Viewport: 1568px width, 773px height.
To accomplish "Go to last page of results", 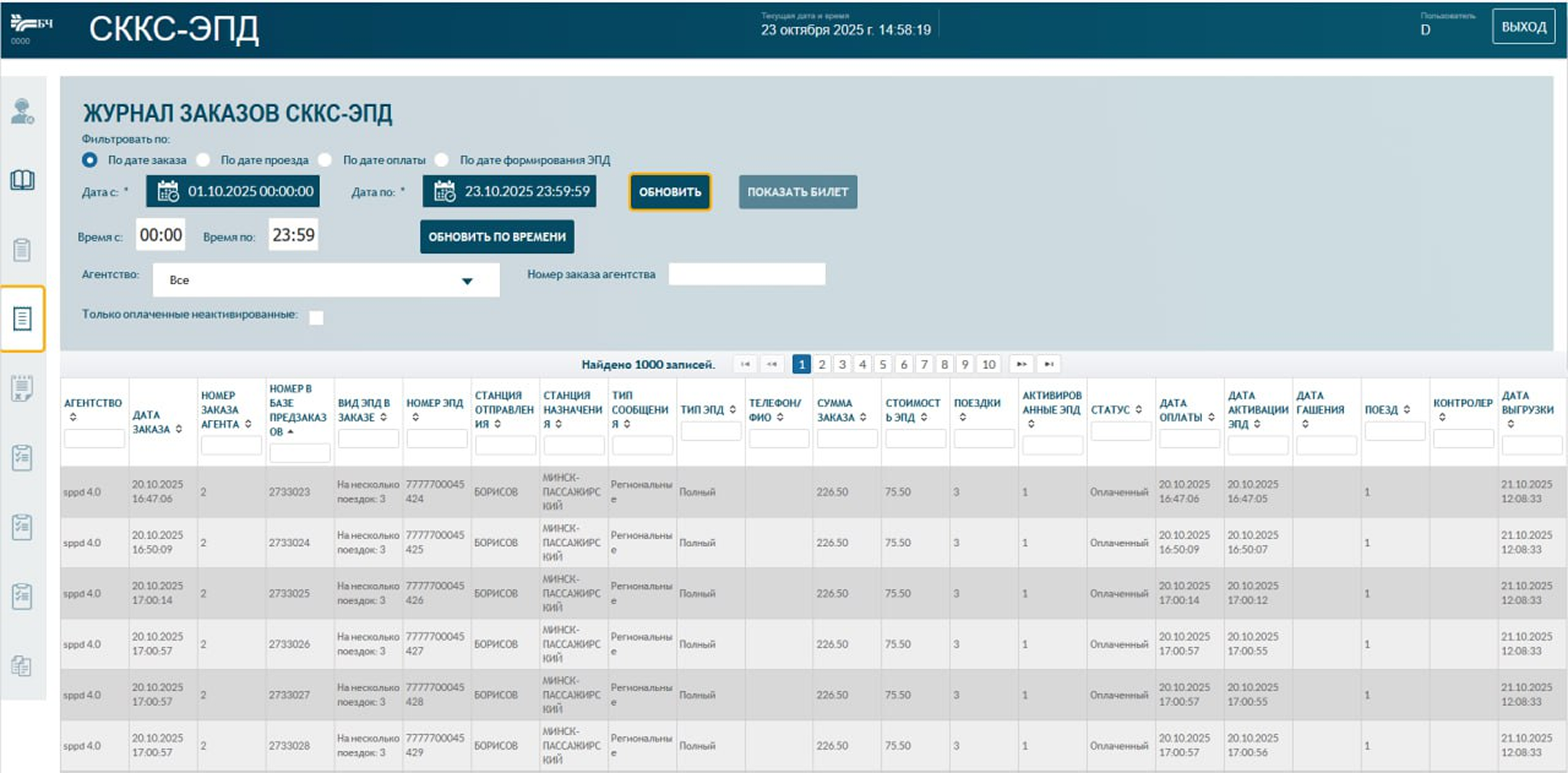I will 1049,364.
